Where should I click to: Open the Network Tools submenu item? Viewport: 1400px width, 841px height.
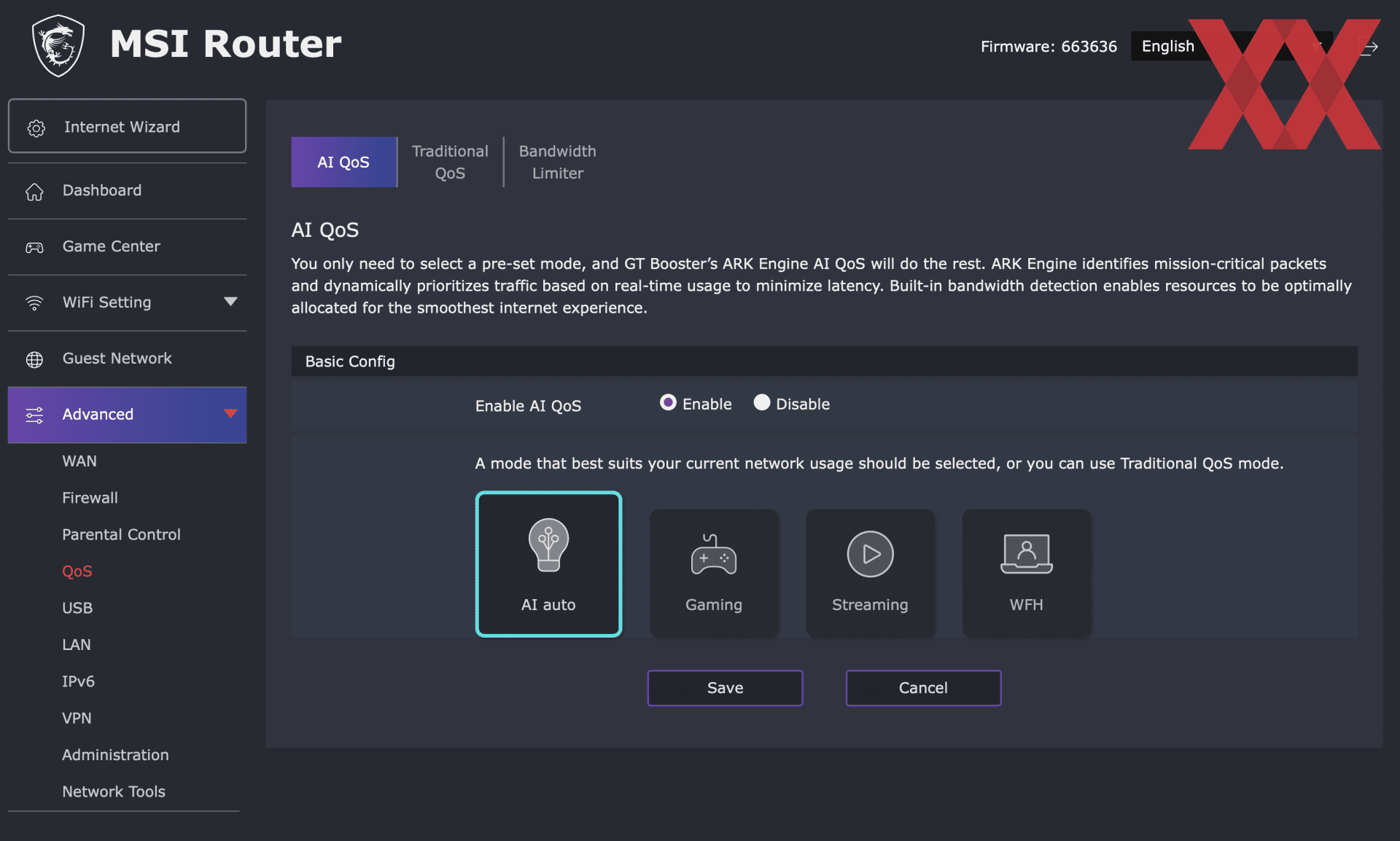(x=114, y=791)
